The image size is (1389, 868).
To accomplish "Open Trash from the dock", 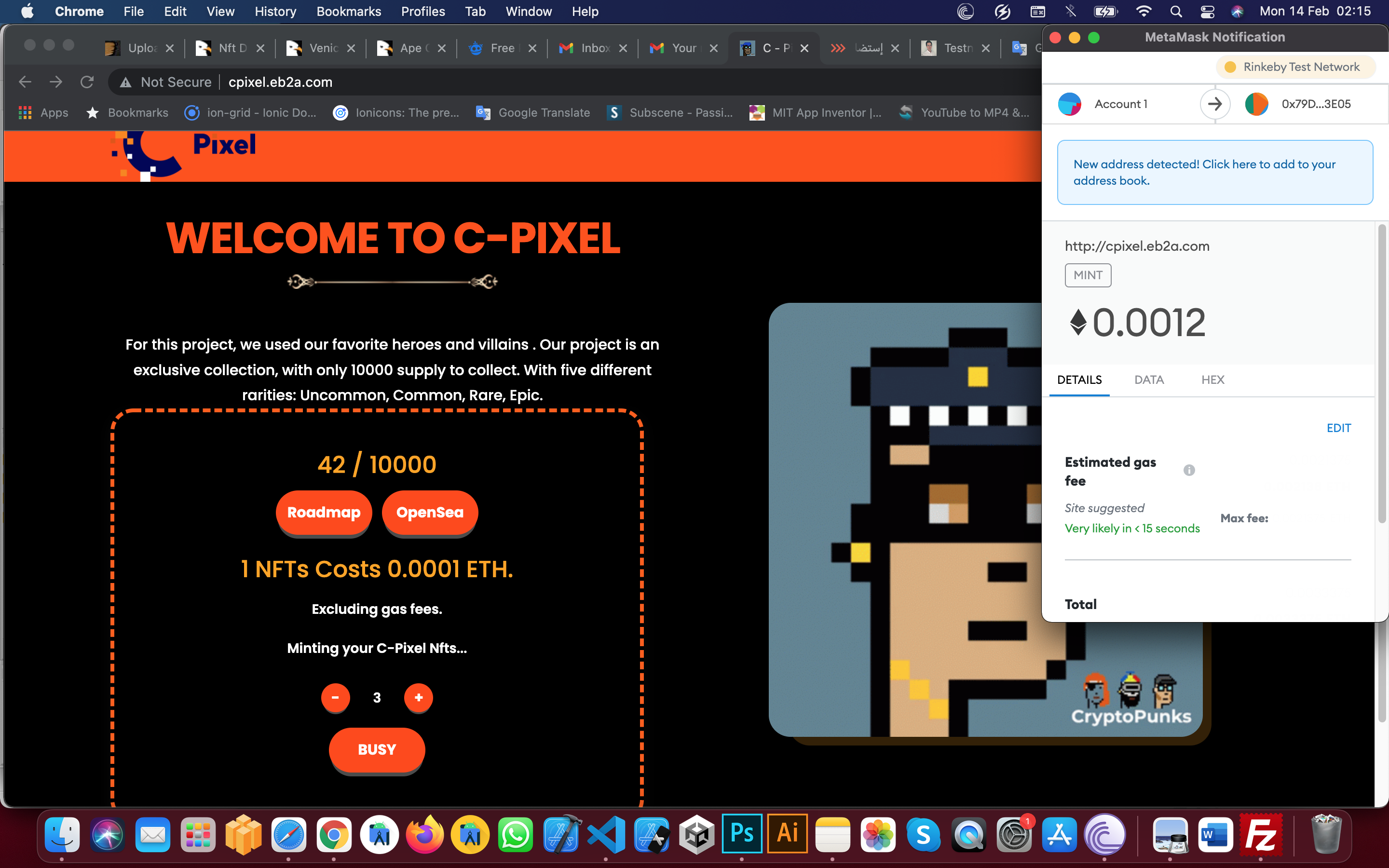I will coord(1326,834).
